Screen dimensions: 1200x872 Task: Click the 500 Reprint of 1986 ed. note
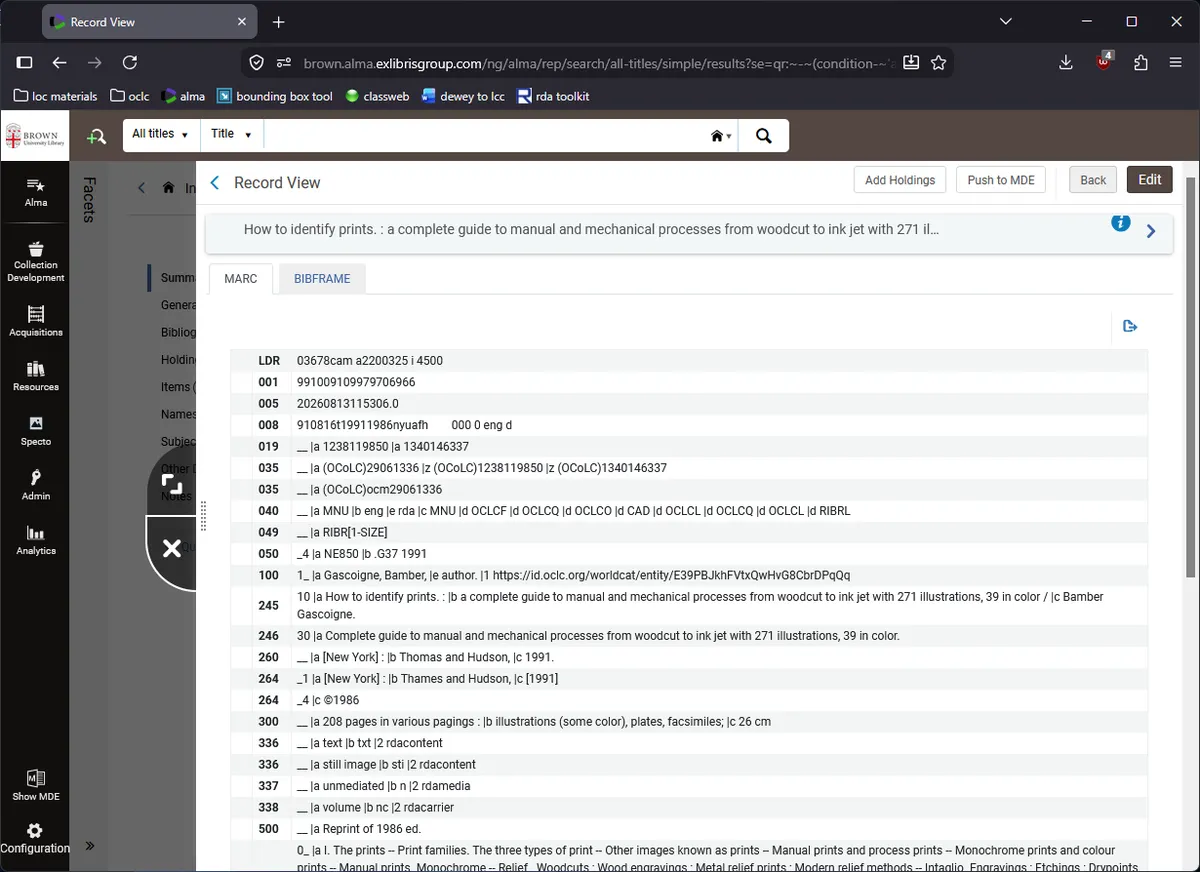688,829
